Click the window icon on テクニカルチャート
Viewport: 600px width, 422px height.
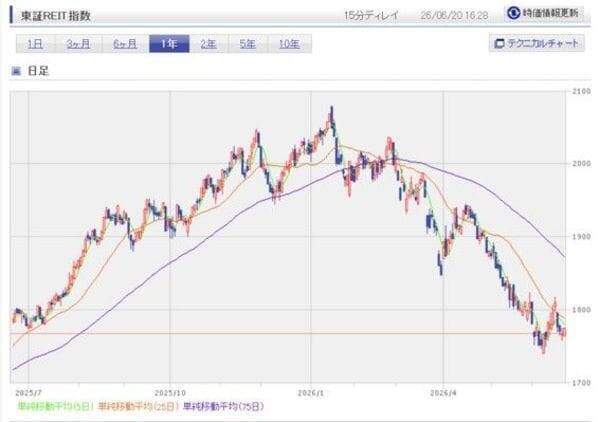[x=499, y=44]
